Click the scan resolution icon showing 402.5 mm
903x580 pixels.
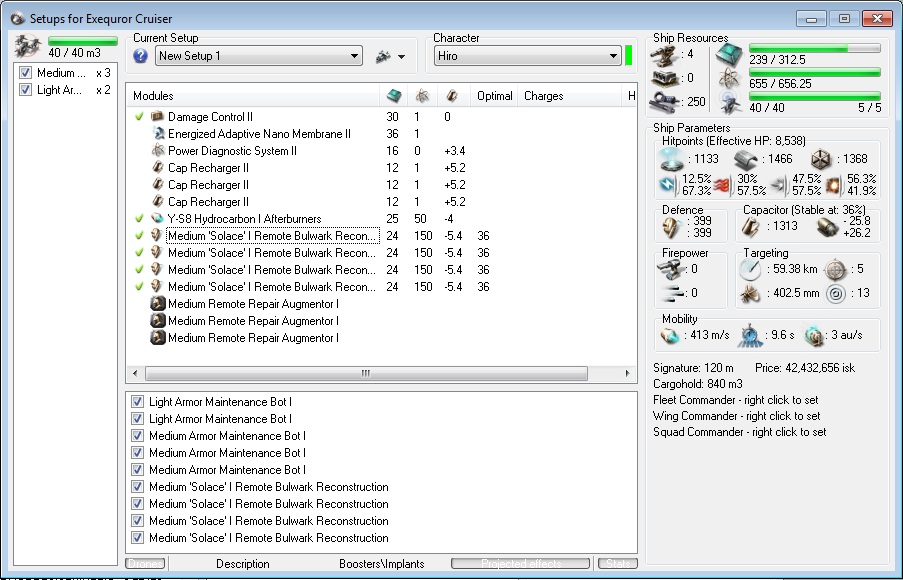(750, 293)
